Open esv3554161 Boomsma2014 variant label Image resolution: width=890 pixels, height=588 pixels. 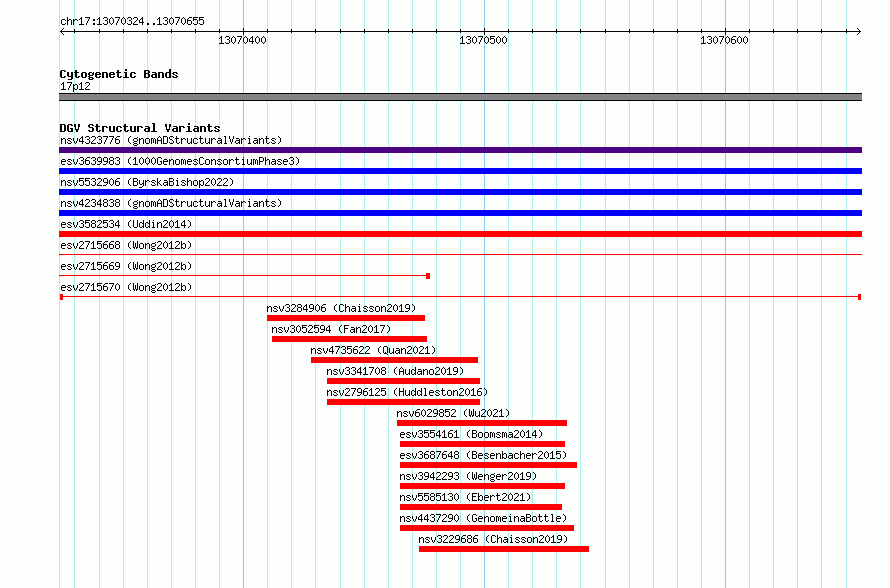[x=471, y=434]
